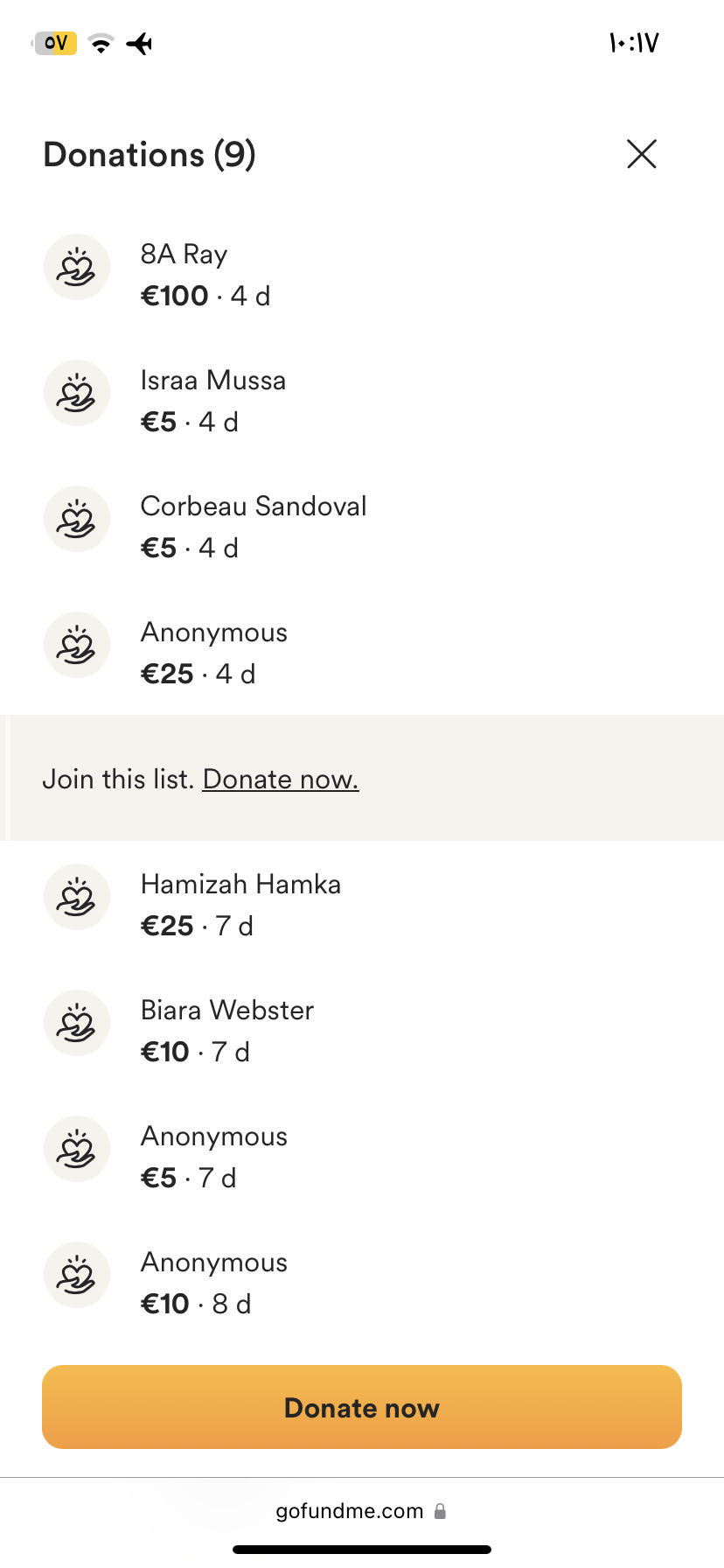Tap the gofundme.com address bar
The image size is (724, 1568).
pyautogui.click(x=362, y=1511)
